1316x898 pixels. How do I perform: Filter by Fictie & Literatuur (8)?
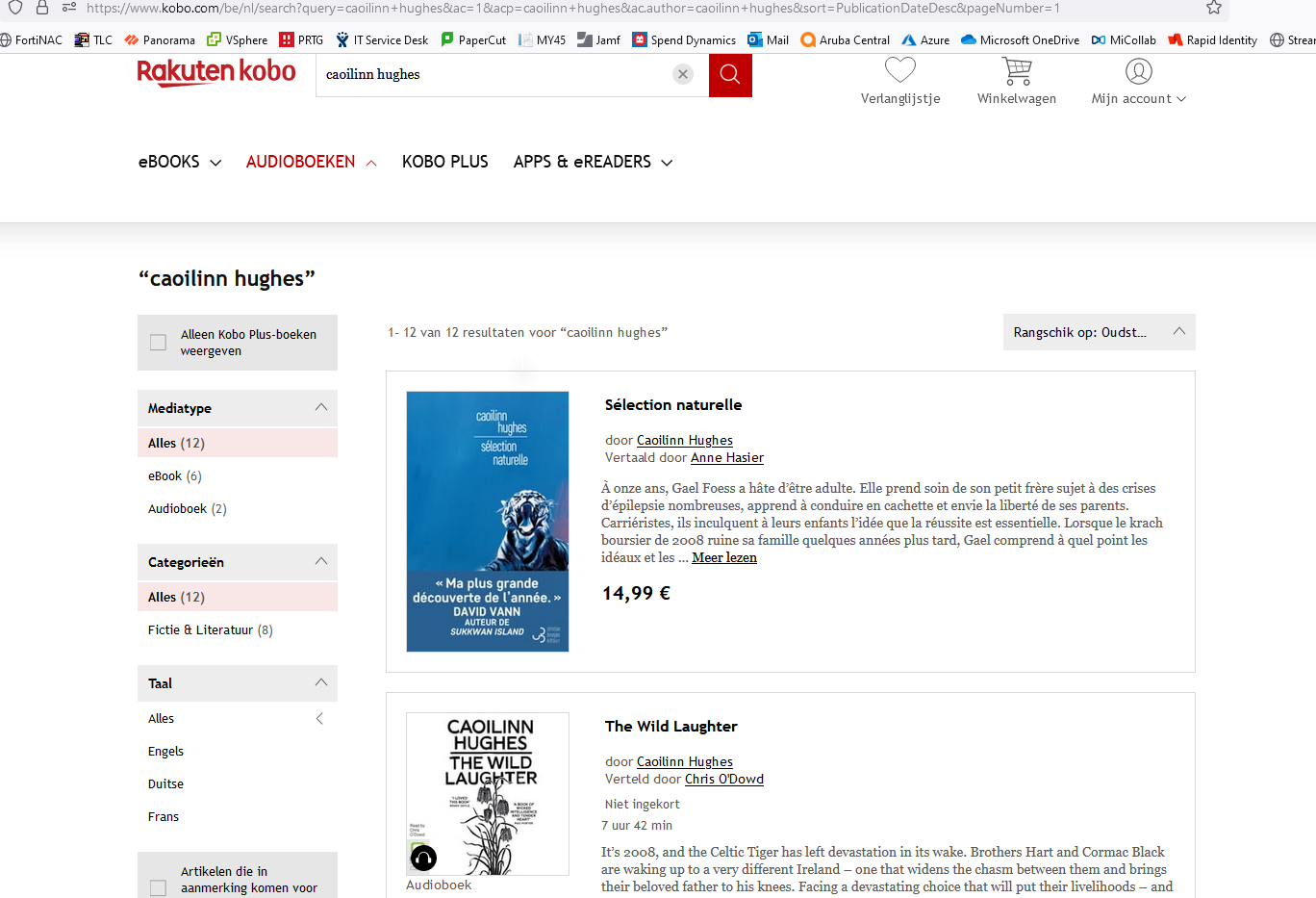point(211,629)
